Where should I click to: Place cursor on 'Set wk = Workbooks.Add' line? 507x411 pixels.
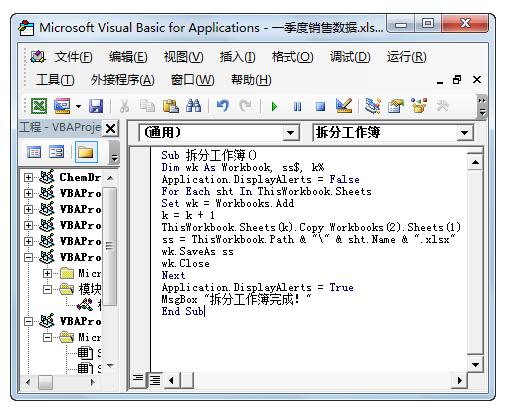click(x=228, y=203)
